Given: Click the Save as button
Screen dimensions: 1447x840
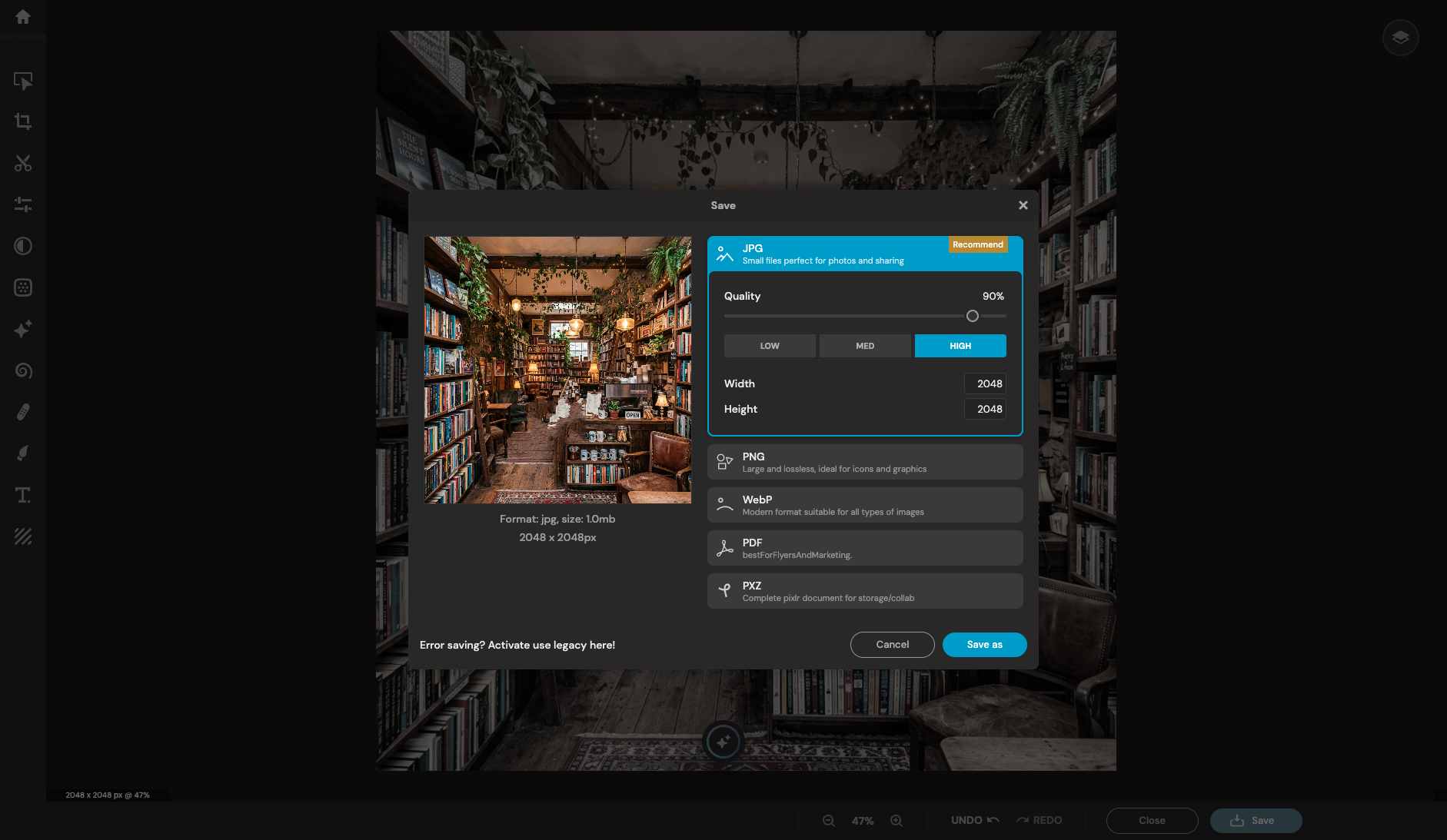Looking at the screenshot, I should coord(984,645).
